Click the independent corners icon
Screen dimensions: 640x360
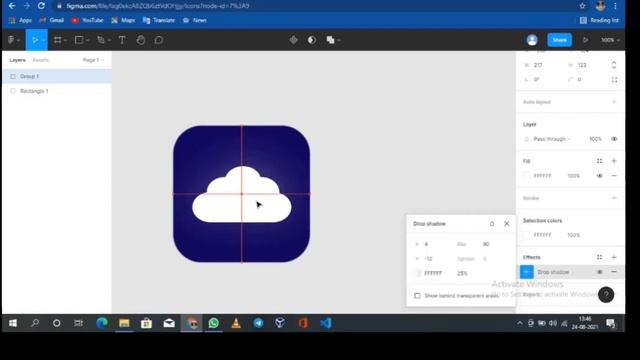pyautogui.click(x=614, y=80)
